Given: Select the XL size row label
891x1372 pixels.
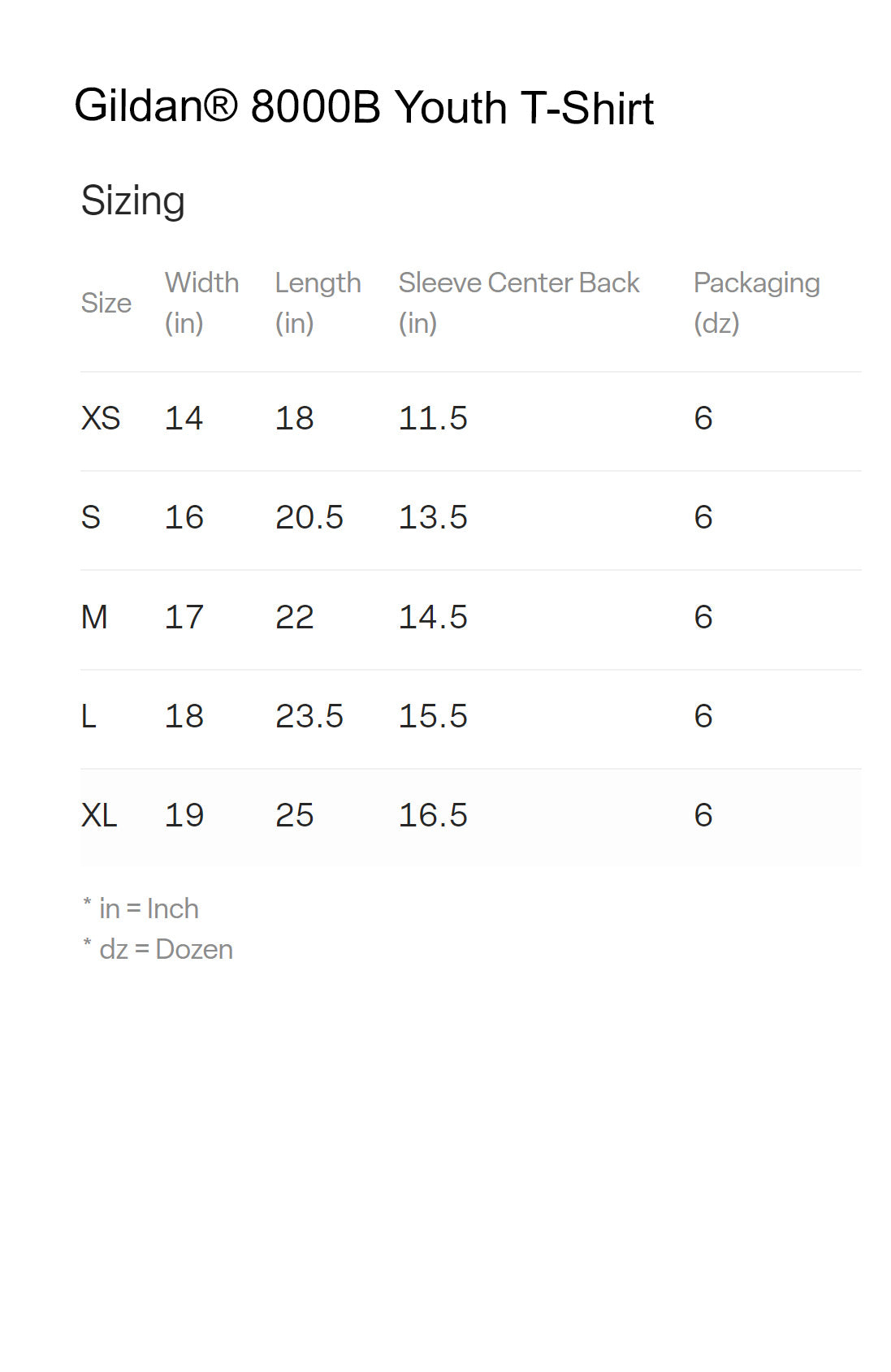Looking at the screenshot, I should coord(99,815).
